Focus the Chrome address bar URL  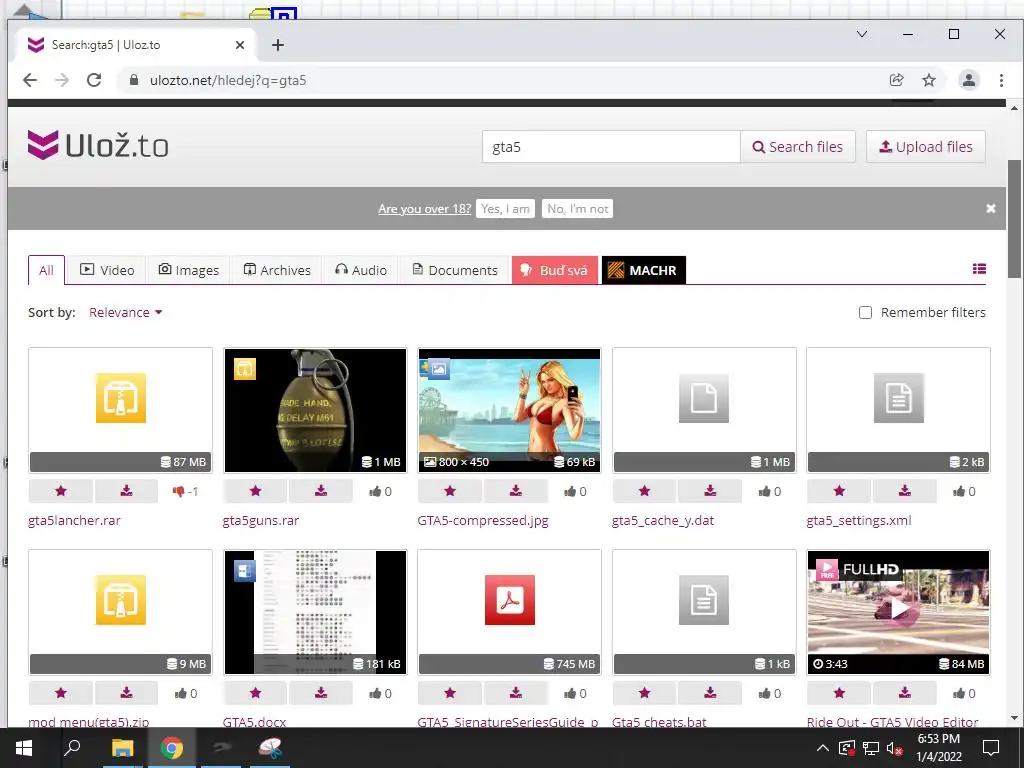[228, 80]
